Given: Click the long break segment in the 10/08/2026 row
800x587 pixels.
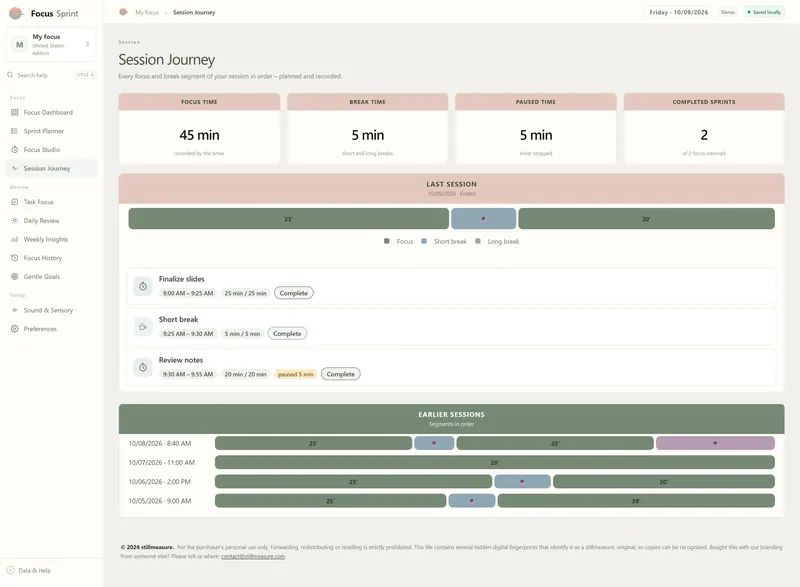Looking at the screenshot, I should coord(715,443).
